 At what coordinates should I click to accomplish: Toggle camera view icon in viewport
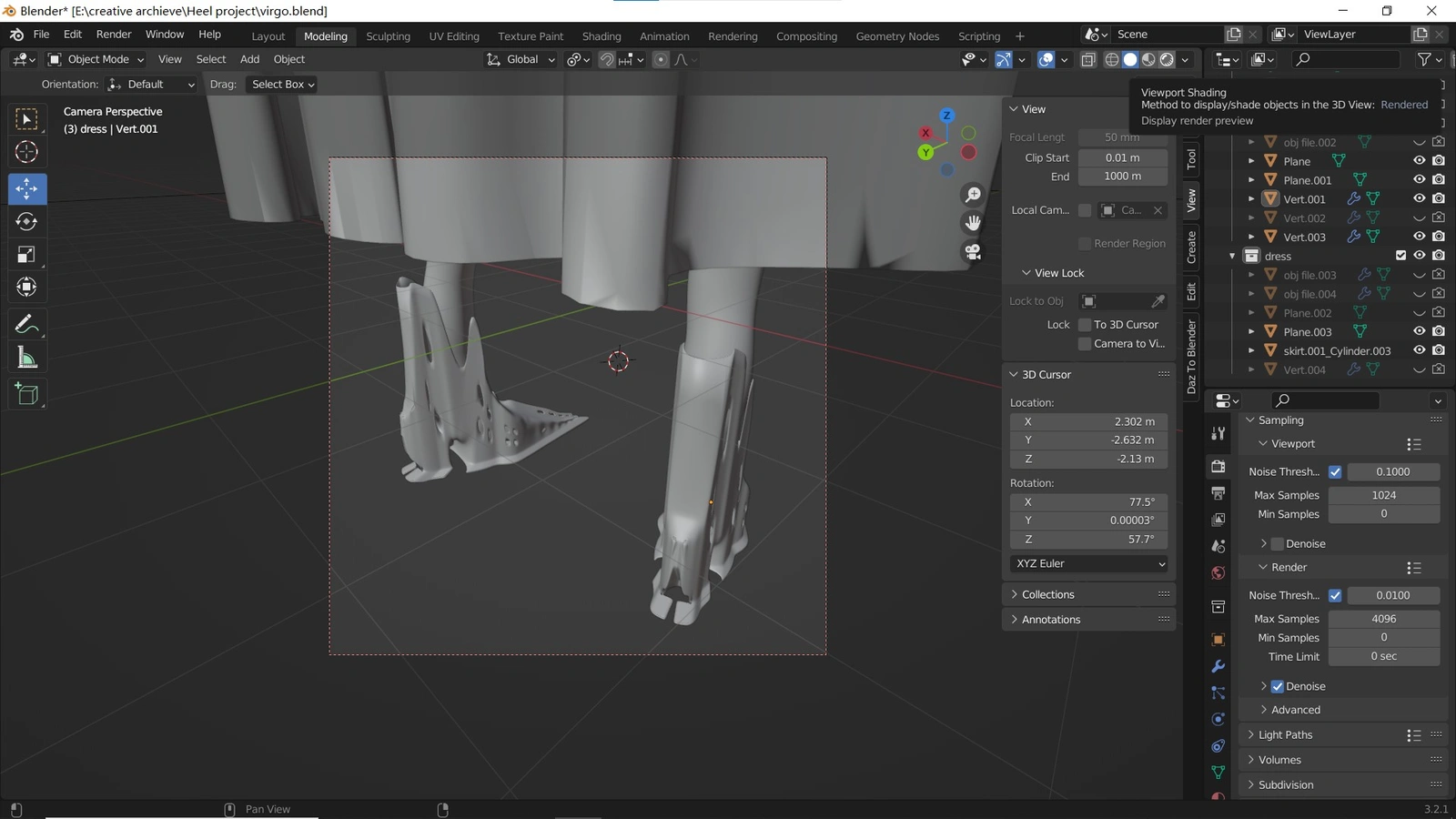pos(973,252)
